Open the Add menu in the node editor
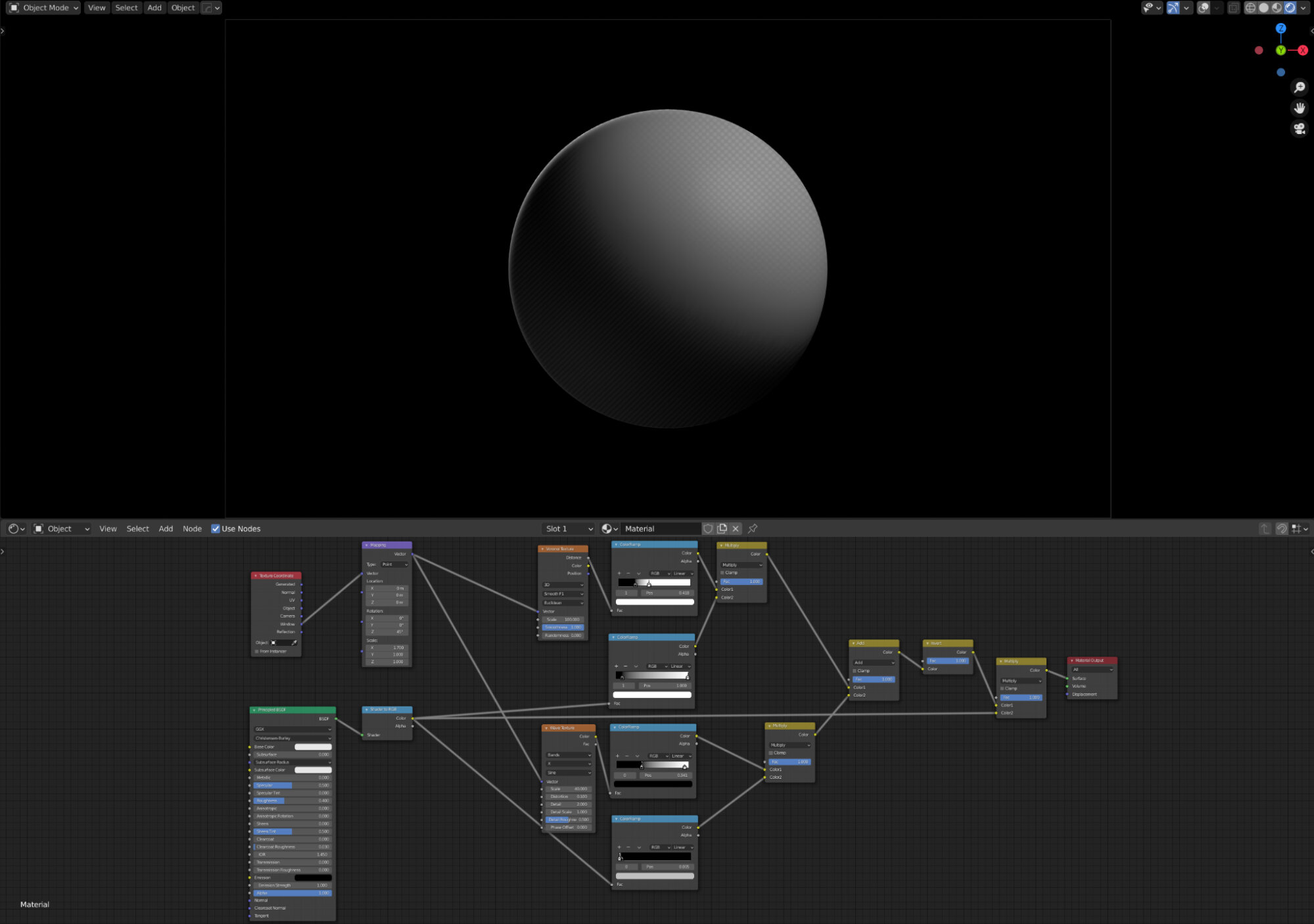Screen dimensions: 1314x924 [x=166, y=528]
